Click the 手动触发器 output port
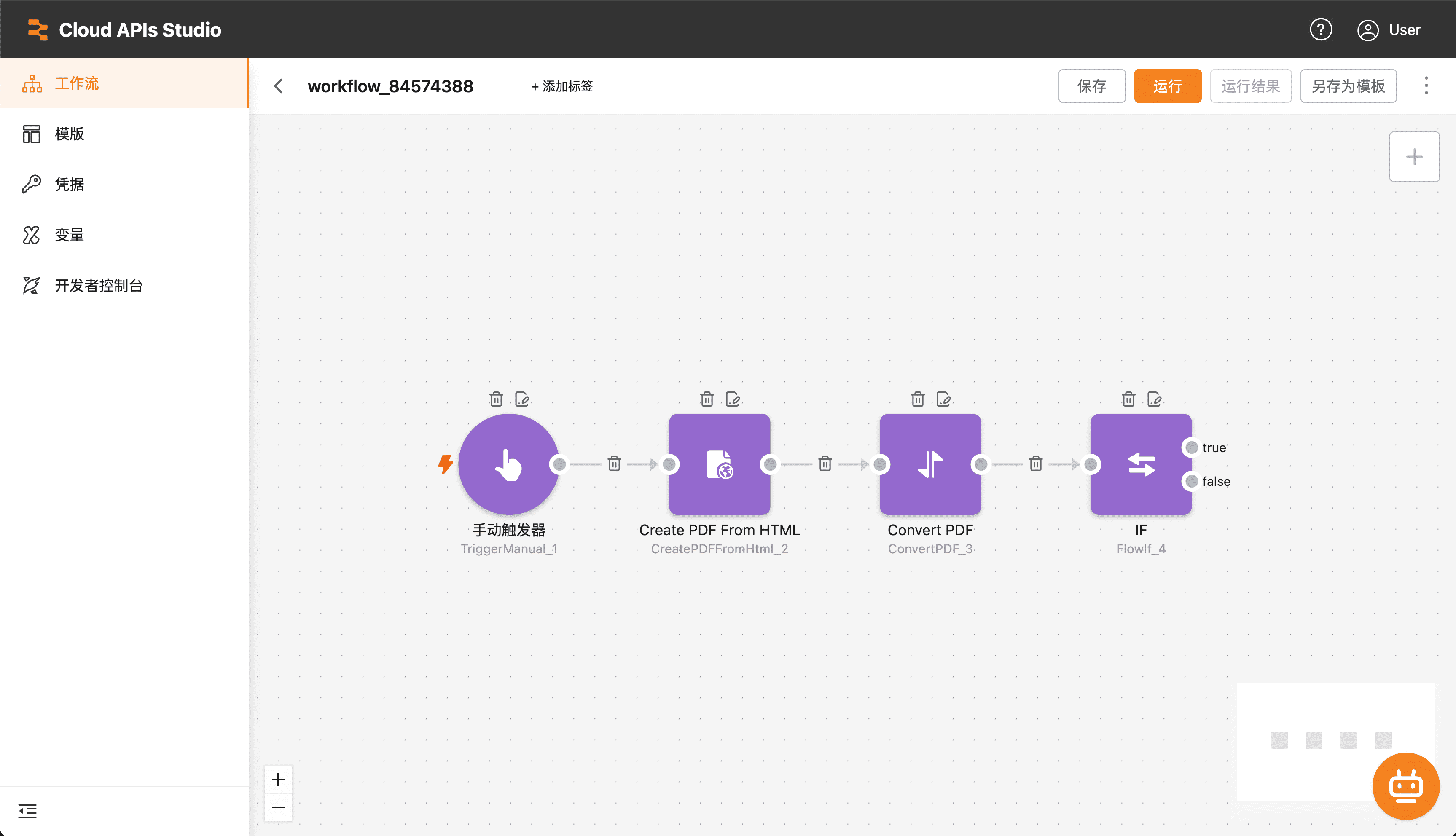Screen dimensions: 1456x836 click(x=559, y=464)
